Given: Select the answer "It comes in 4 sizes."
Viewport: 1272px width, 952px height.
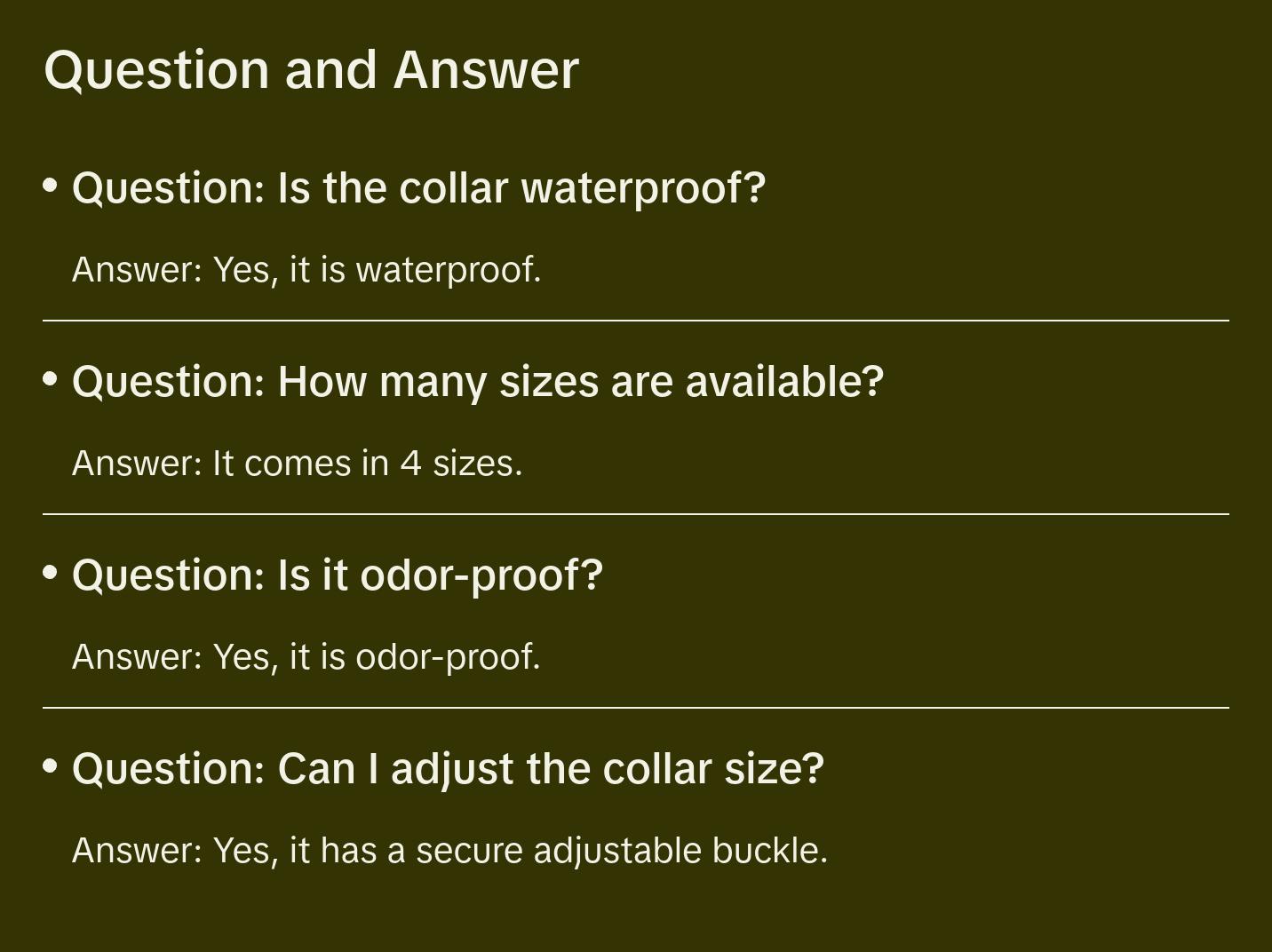Looking at the screenshot, I should (298, 464).
